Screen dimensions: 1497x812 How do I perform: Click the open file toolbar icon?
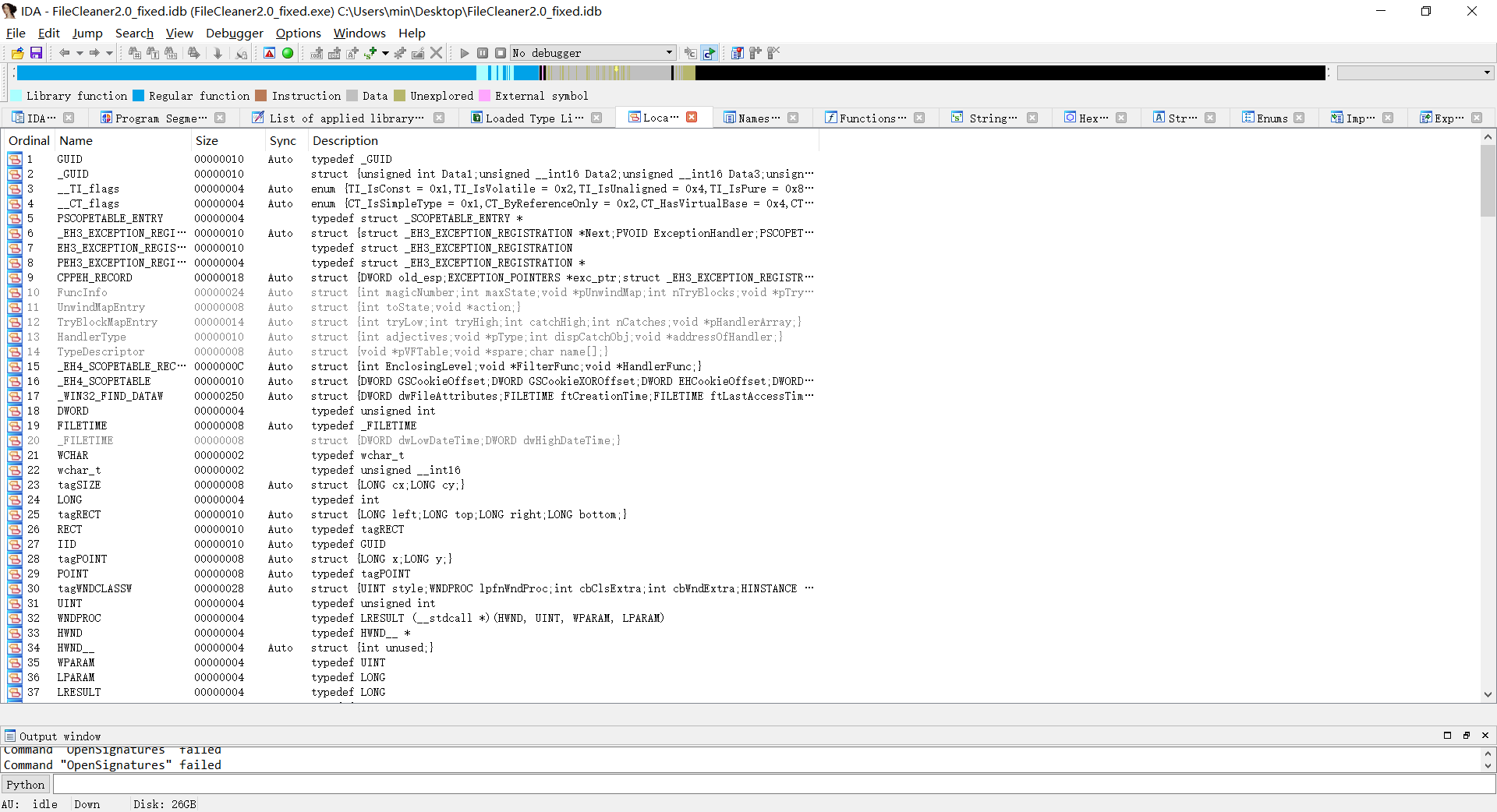pyautogui.click(x=17, y=53)
